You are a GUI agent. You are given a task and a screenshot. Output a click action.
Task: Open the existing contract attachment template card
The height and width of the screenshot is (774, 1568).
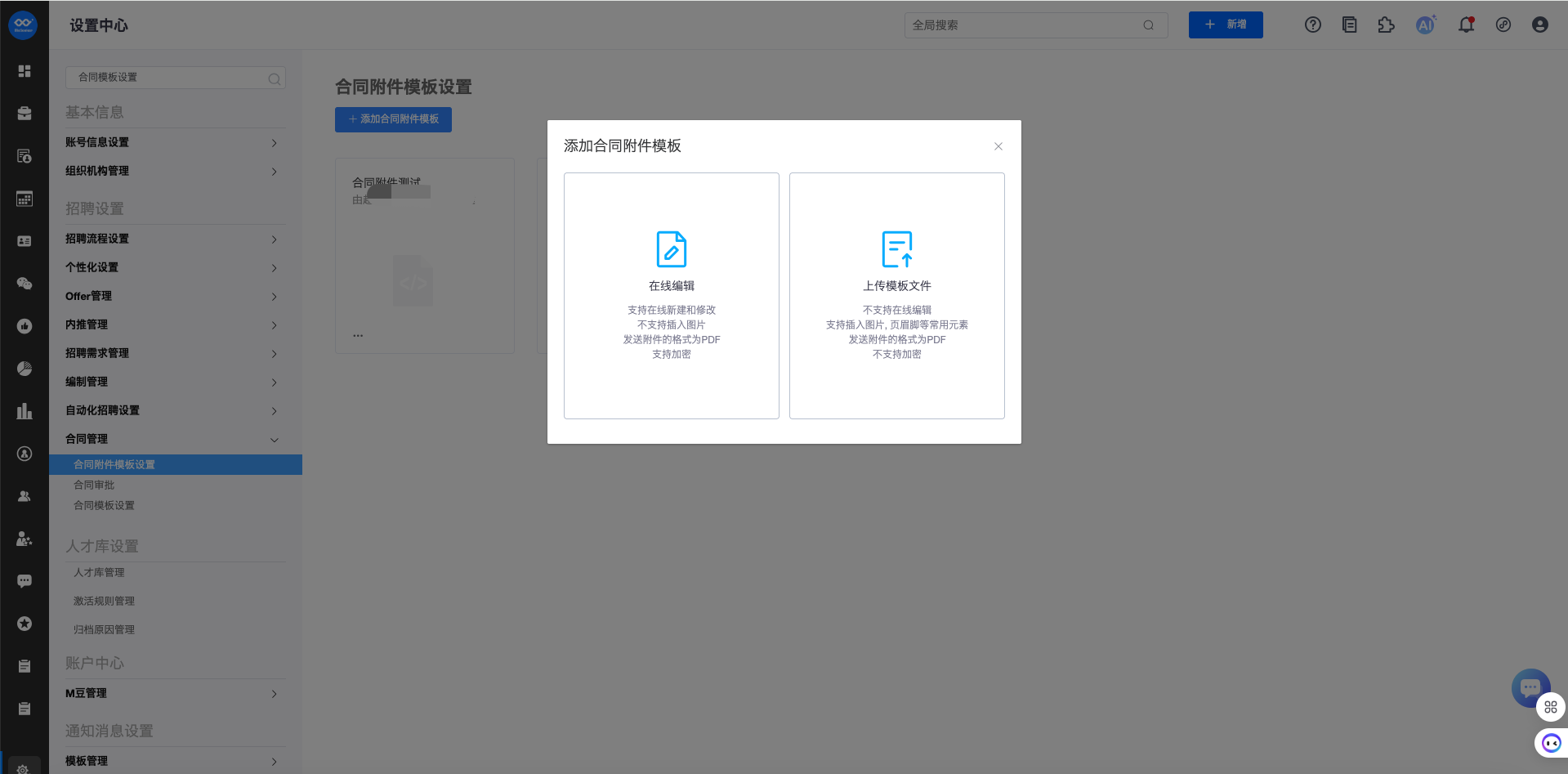[425, 256]
